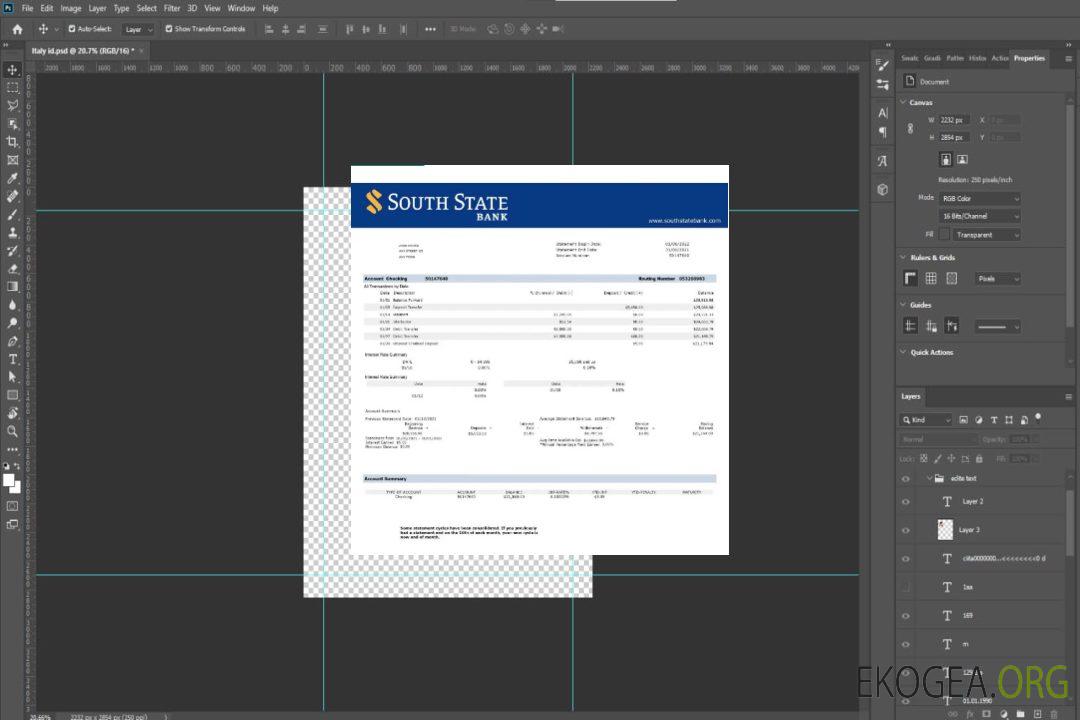Screen dimensions: 1080x720
Task: Open the layer filter Kind dropdown
Action: point(926,420)
